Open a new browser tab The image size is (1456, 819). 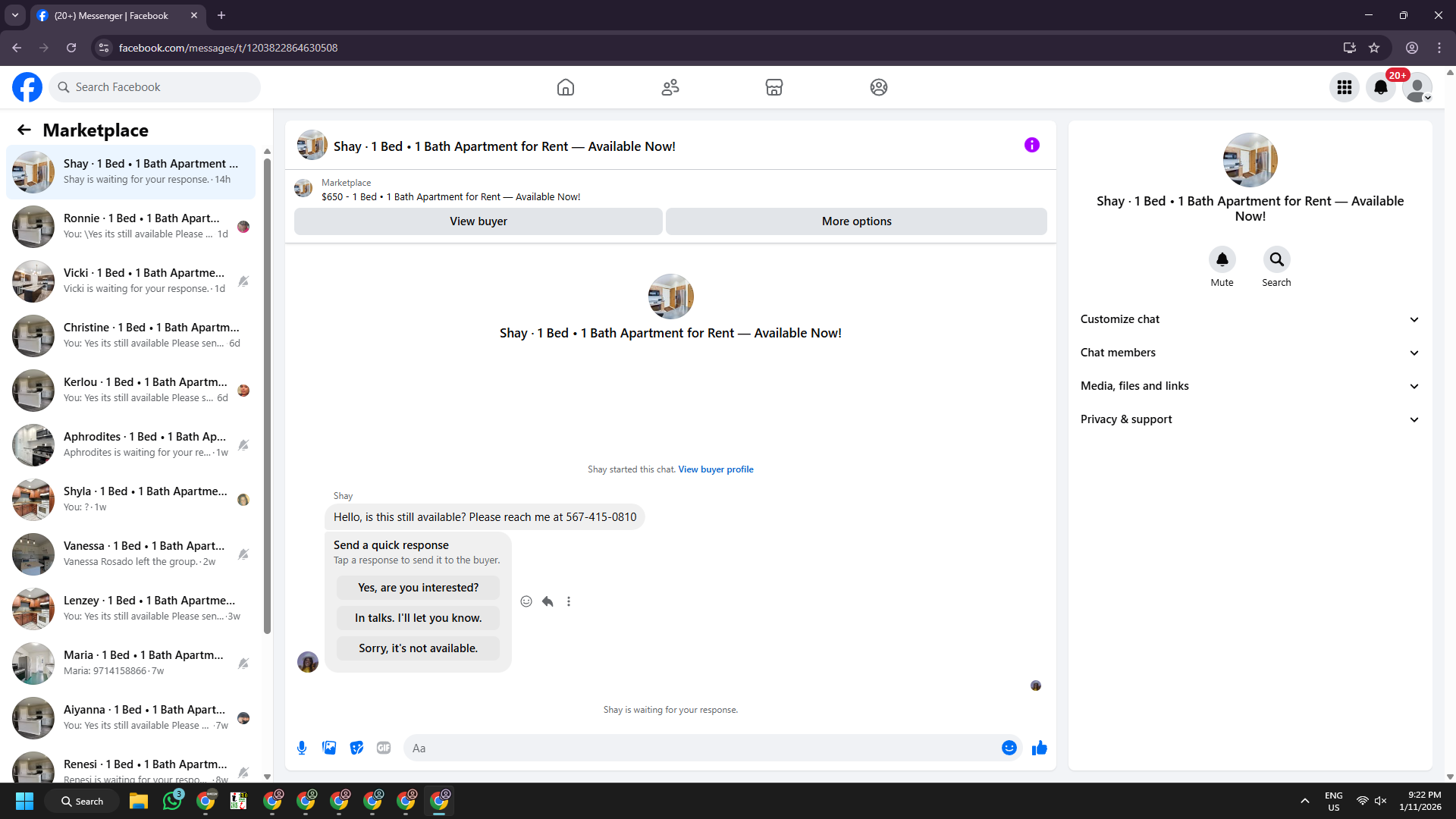(221, 15)
